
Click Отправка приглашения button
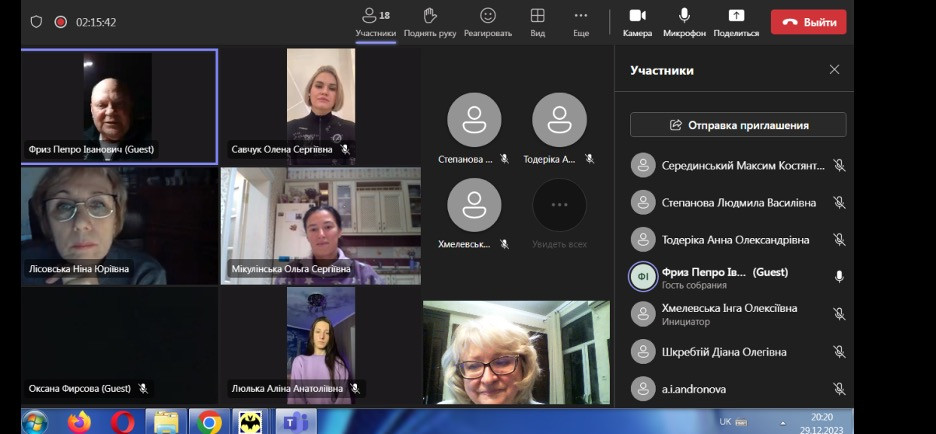tap(738, 125)
